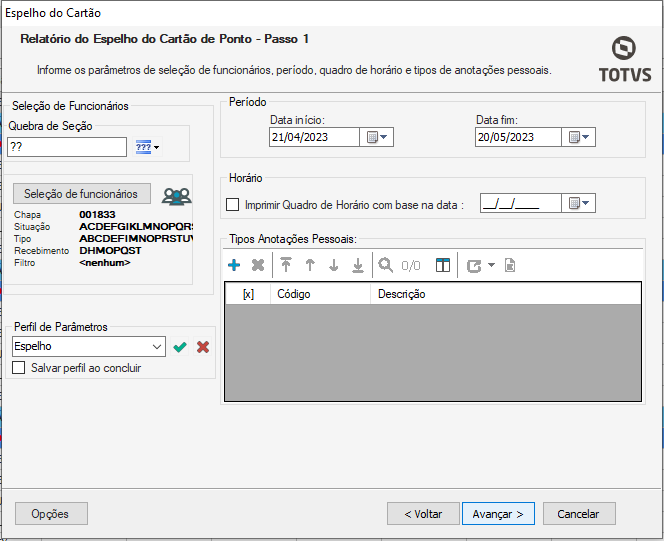664x541 pixels.
Task: Click the green checkmark save profile icon
Action: 180,347
